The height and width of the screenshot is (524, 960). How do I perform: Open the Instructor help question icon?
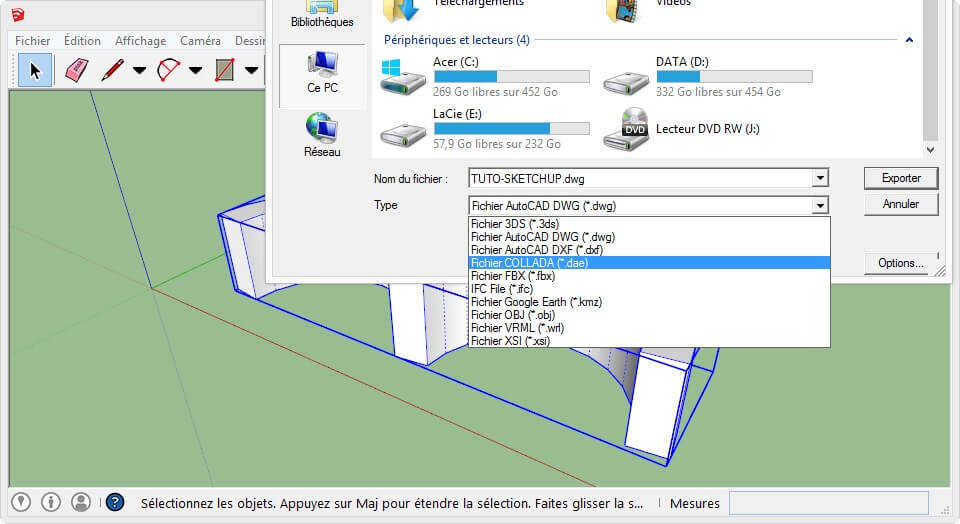click(115, 503)
